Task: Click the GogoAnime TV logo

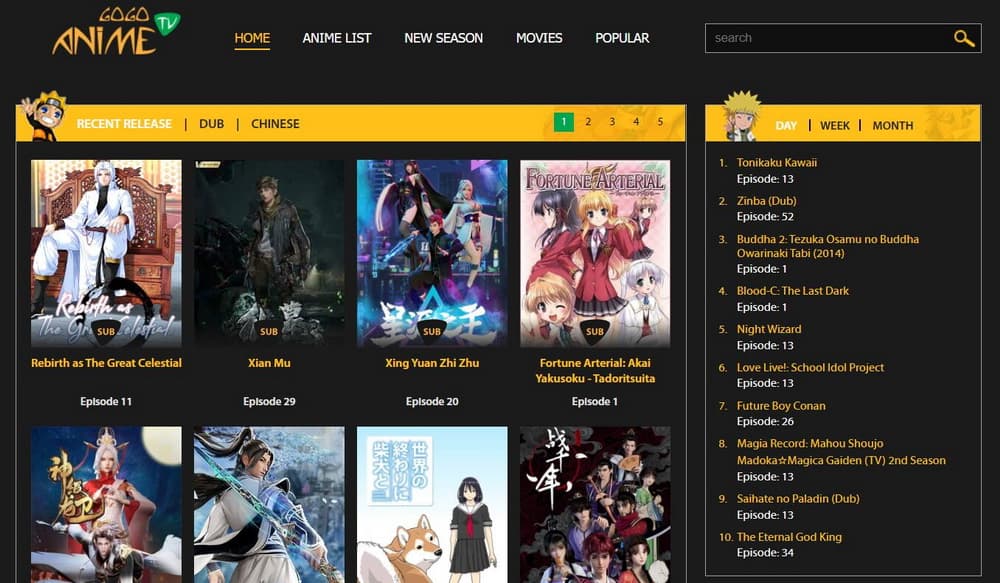Action: (115, 34)
